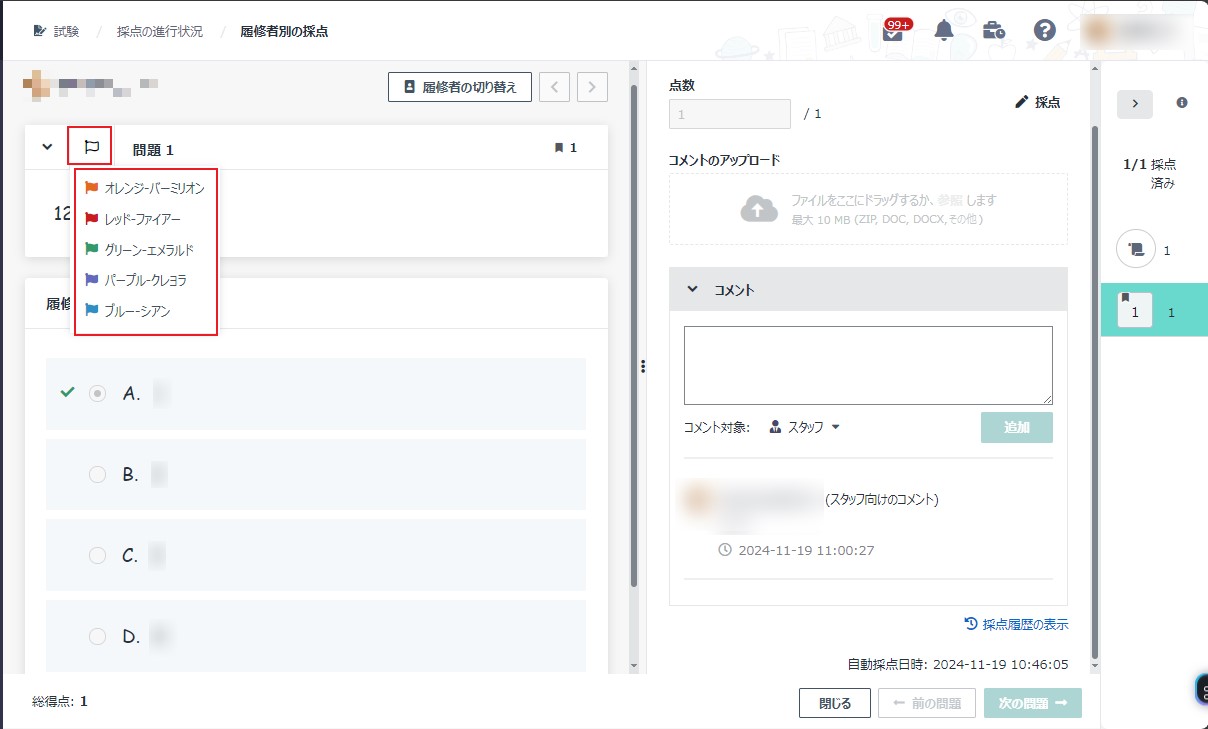Click the cloud upload icon
The width and height of the screenshot is (1208, 729).
[x=759, y=208]
